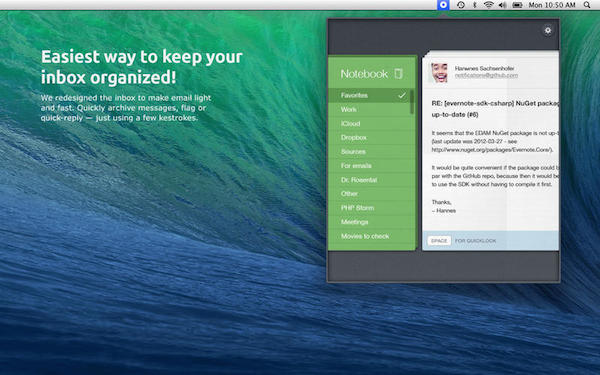Click the email subject RE: evernote-sdk-csharp
The height and width of the screenshot is (375, 600).
click(x=495, y=109)
